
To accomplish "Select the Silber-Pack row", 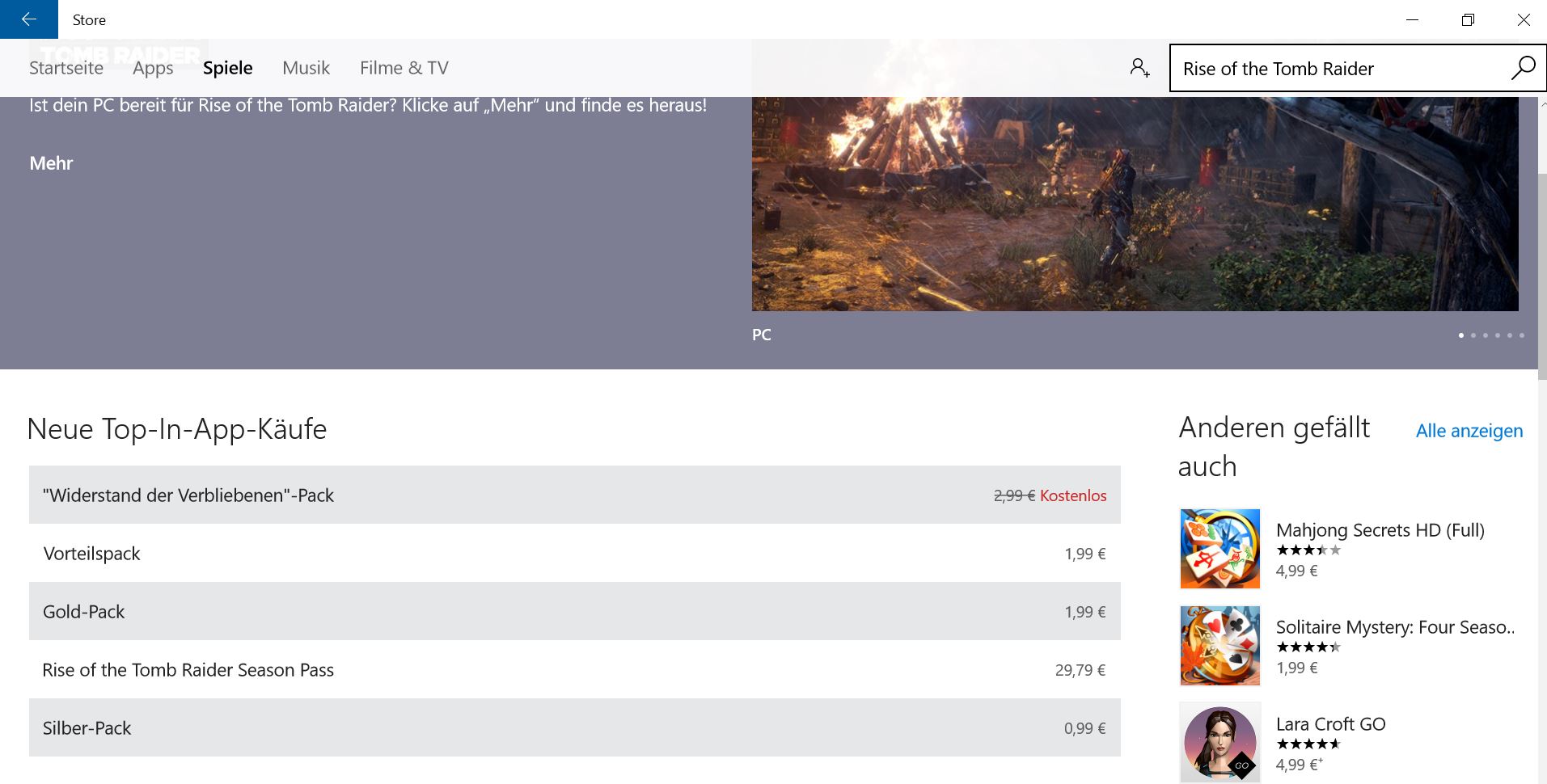I will coord(575,727).
